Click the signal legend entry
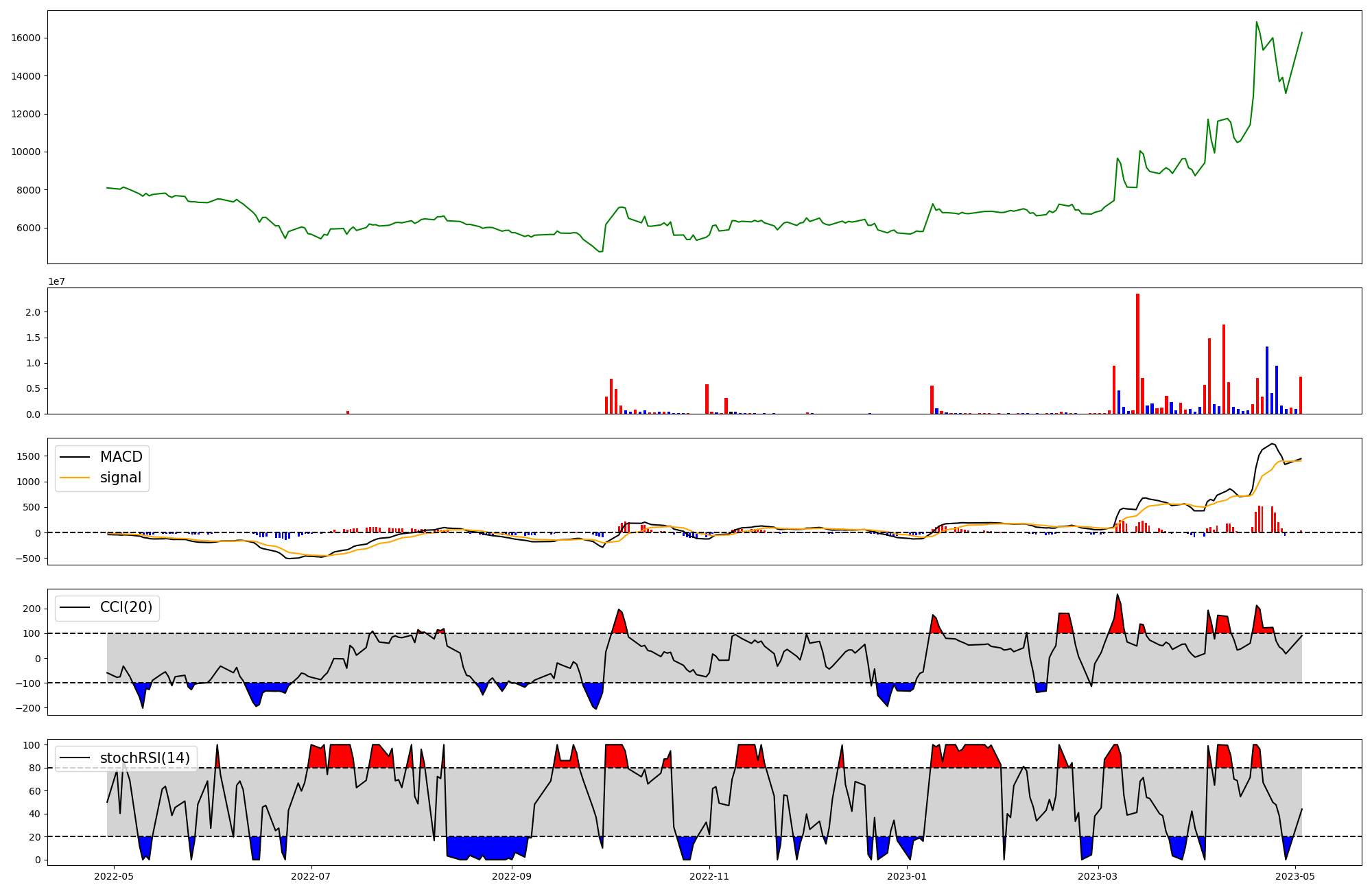1372x892 pixels. 120,478
